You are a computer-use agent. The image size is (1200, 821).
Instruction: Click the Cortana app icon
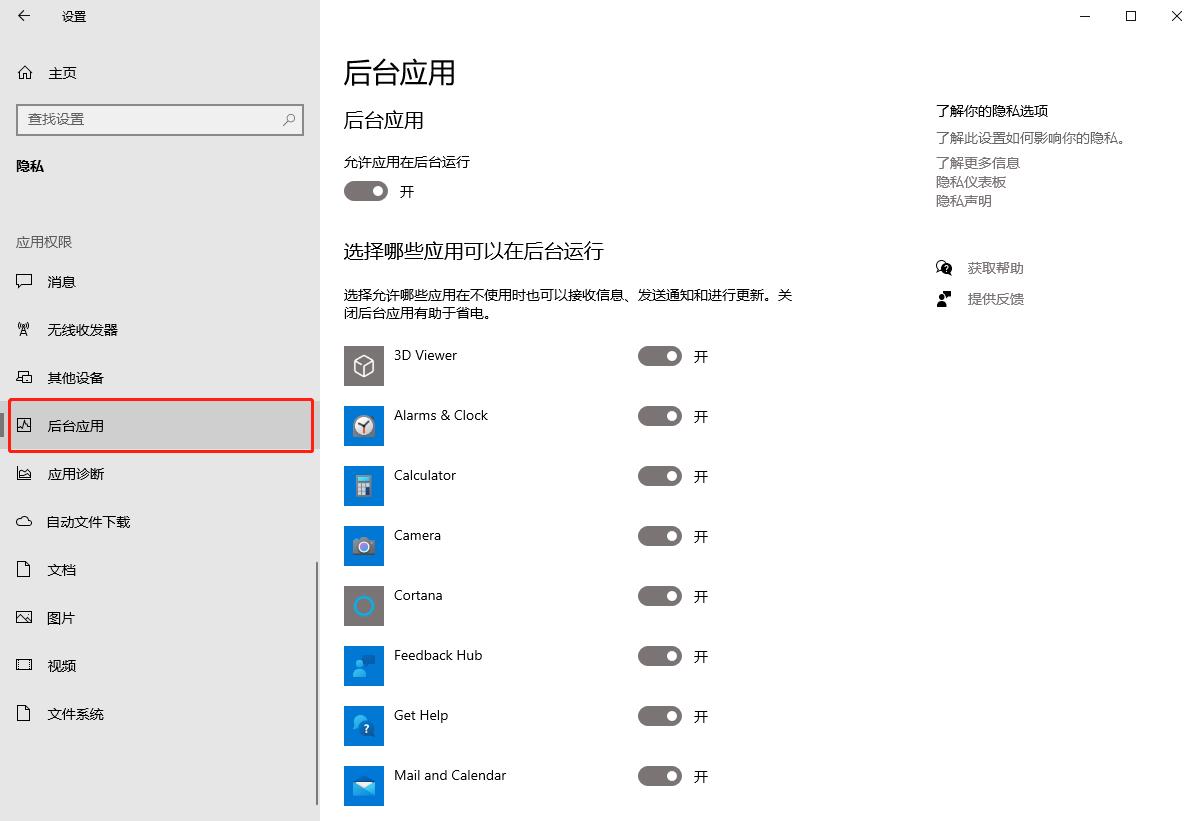coord(363,605)
